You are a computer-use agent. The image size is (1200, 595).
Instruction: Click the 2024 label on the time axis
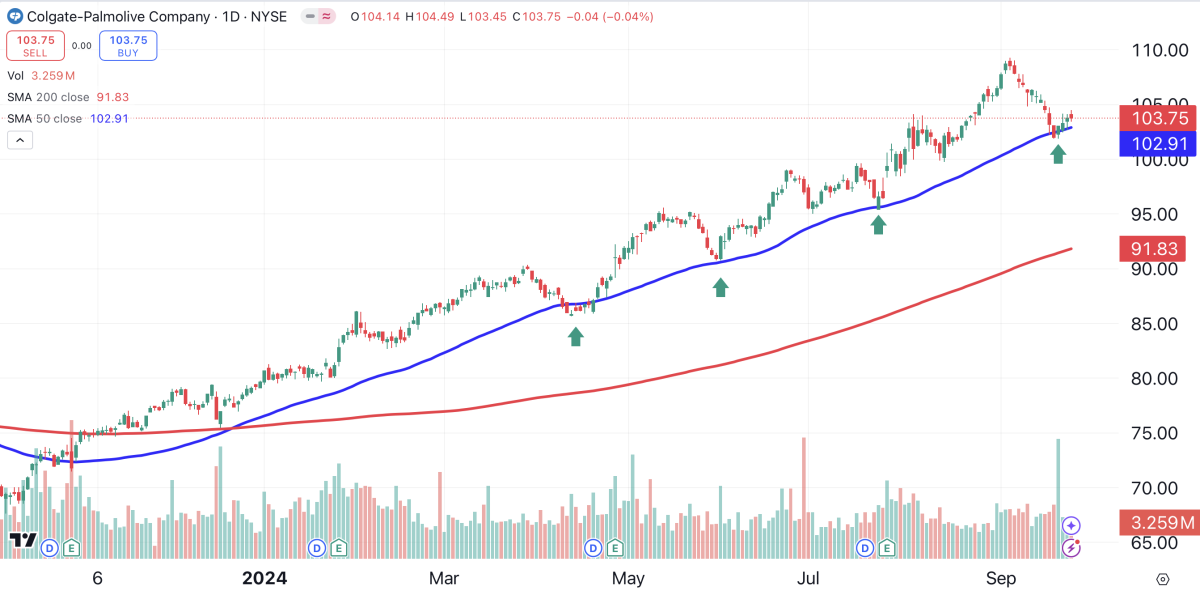coord(263,578)
